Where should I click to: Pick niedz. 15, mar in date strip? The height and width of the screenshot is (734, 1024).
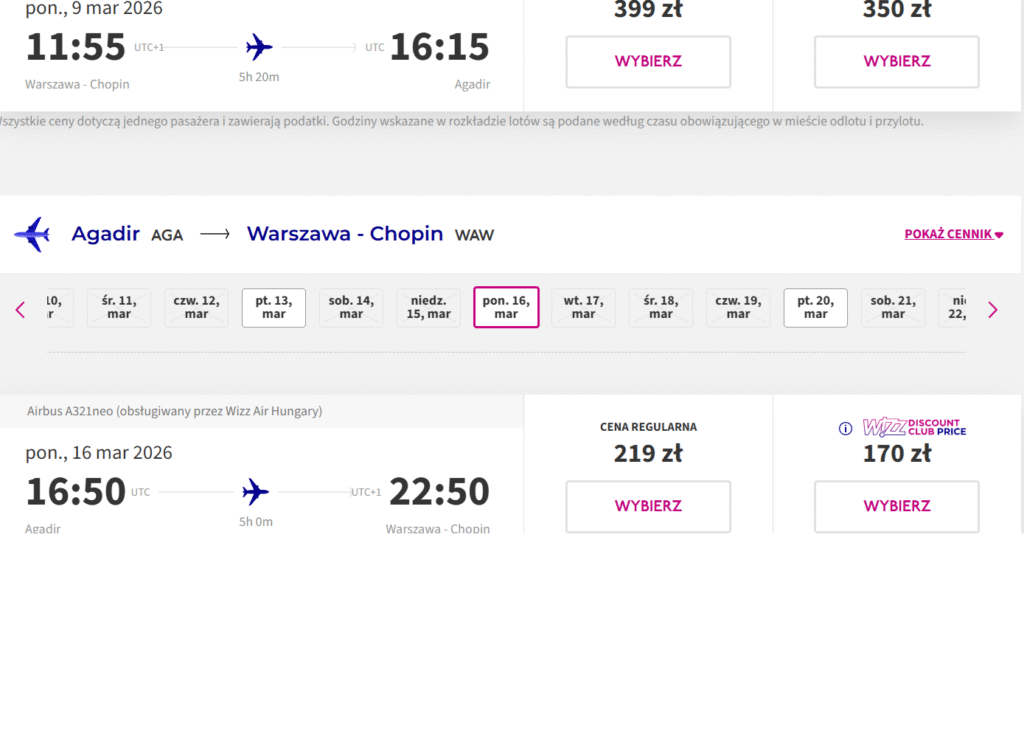point(429,307)
